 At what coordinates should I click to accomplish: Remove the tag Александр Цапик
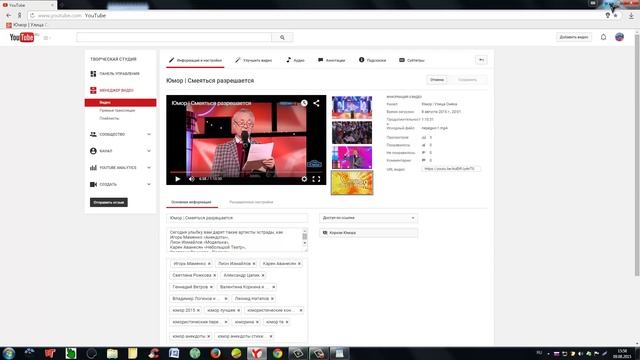(x=263, y=276)
